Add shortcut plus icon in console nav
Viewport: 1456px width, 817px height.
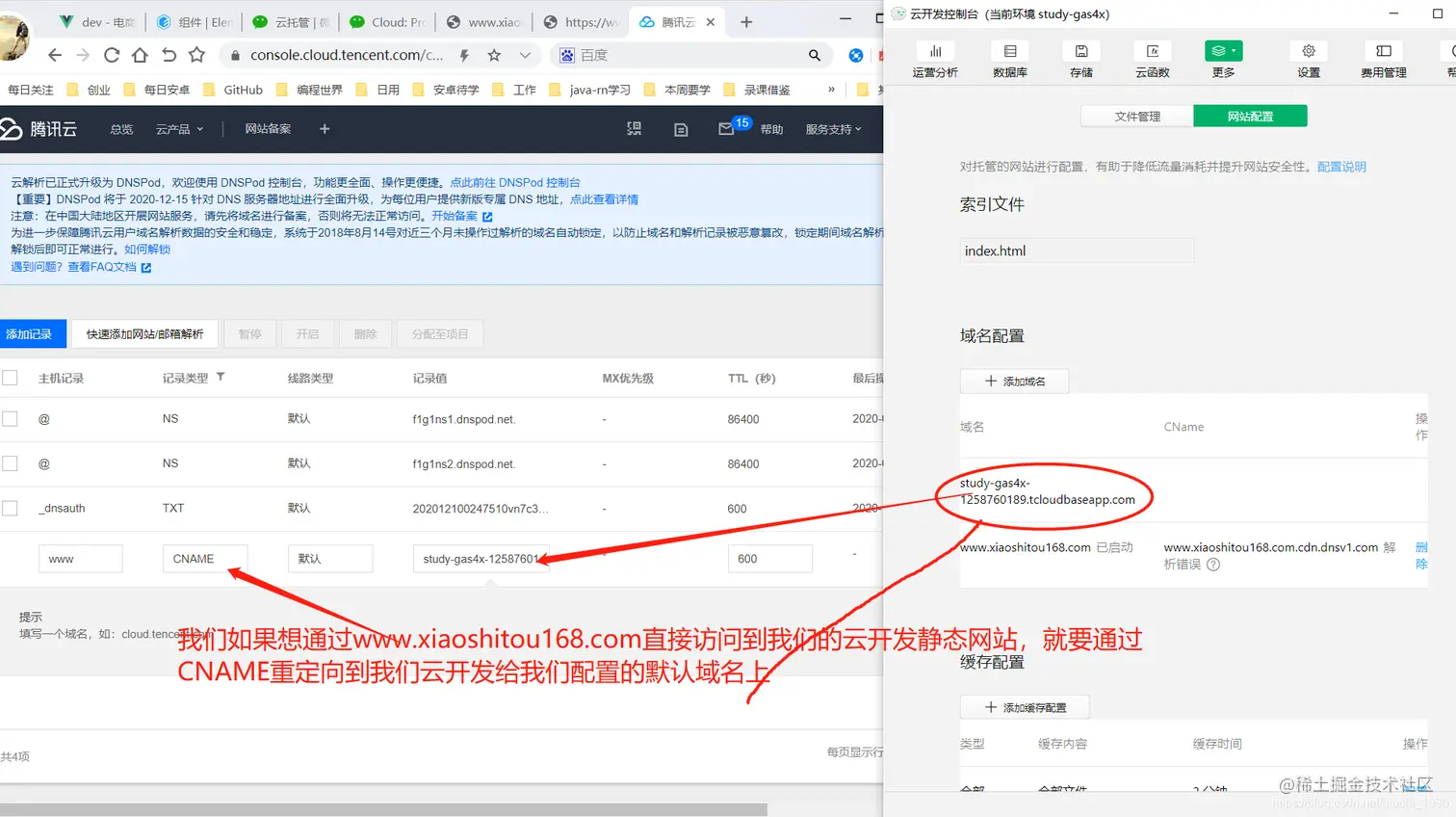click(x=325, y=128)
